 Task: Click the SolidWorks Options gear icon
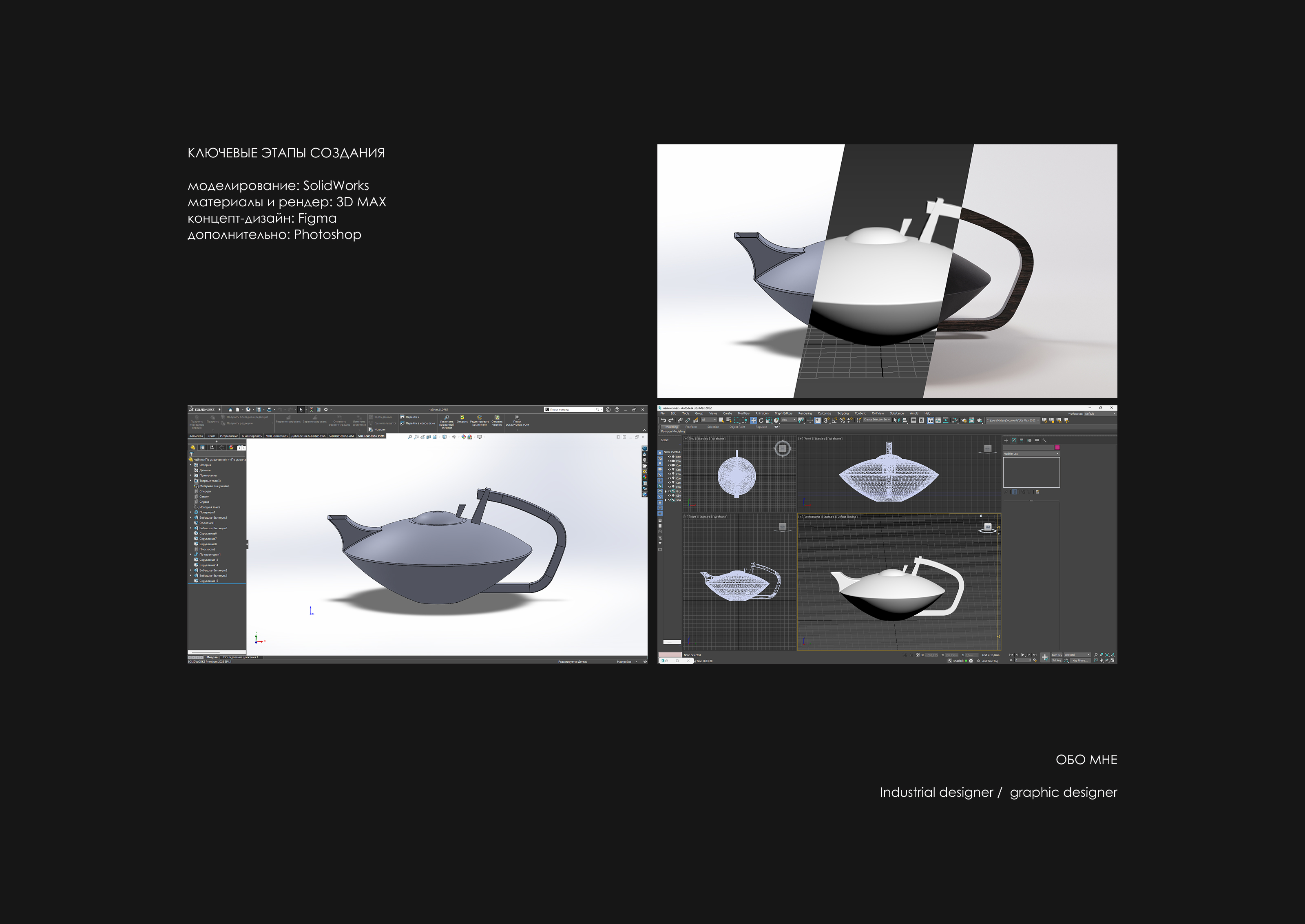(326, 410)
